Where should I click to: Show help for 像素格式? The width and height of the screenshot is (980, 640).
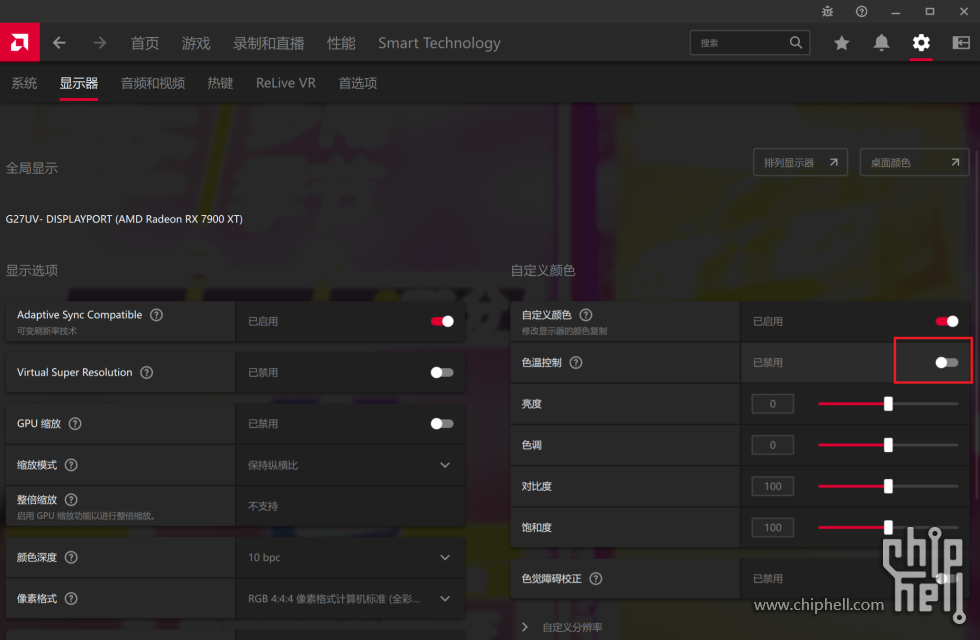[71, 598]
